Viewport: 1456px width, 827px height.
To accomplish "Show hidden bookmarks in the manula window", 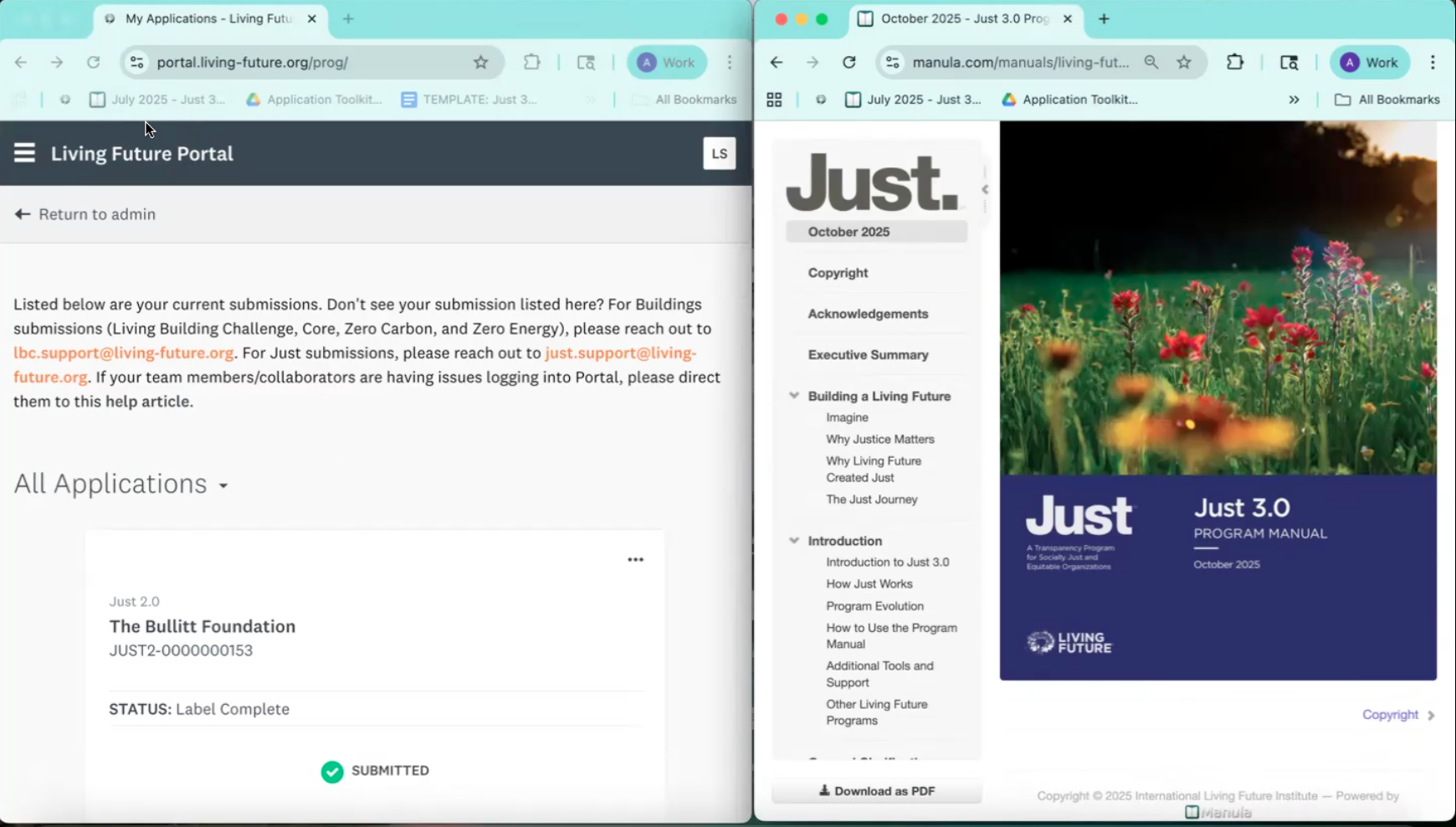I will (1294, 100).
